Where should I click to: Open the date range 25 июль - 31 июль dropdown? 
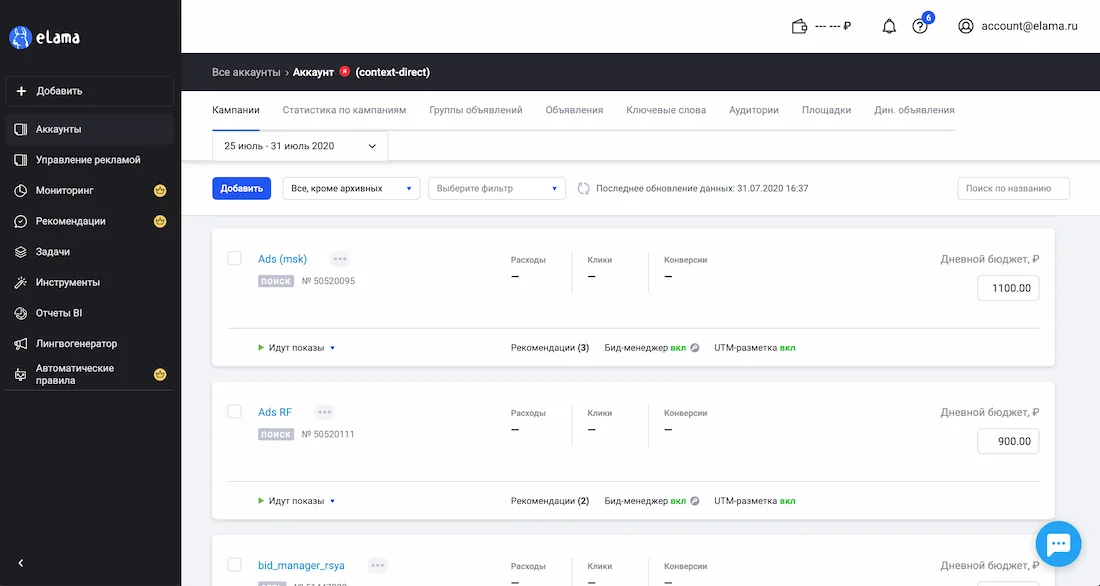pyautogui.click(x=300, y=146)
